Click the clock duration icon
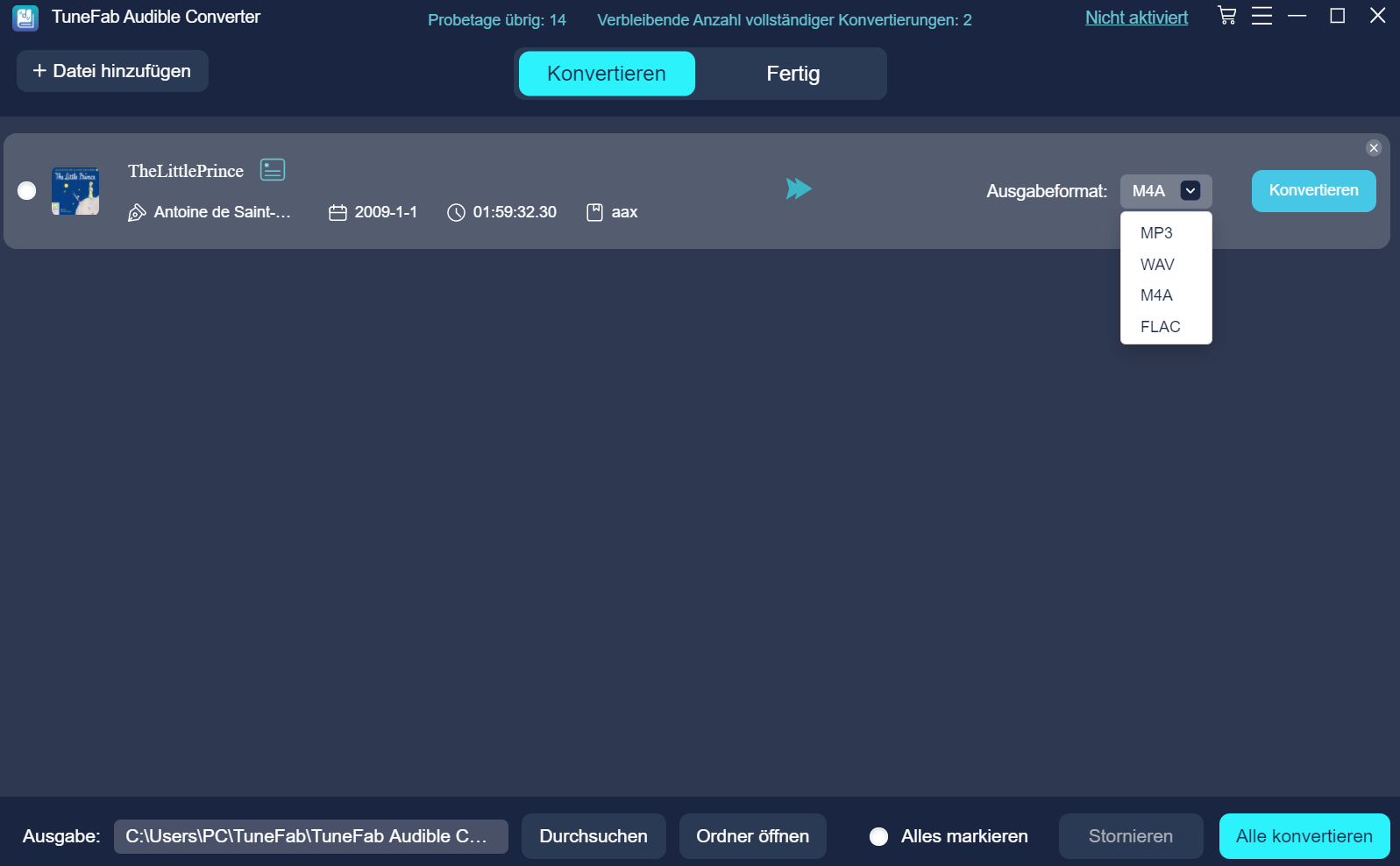The width and height of the screenshot is (1400, 866). (x=456, y=213)
